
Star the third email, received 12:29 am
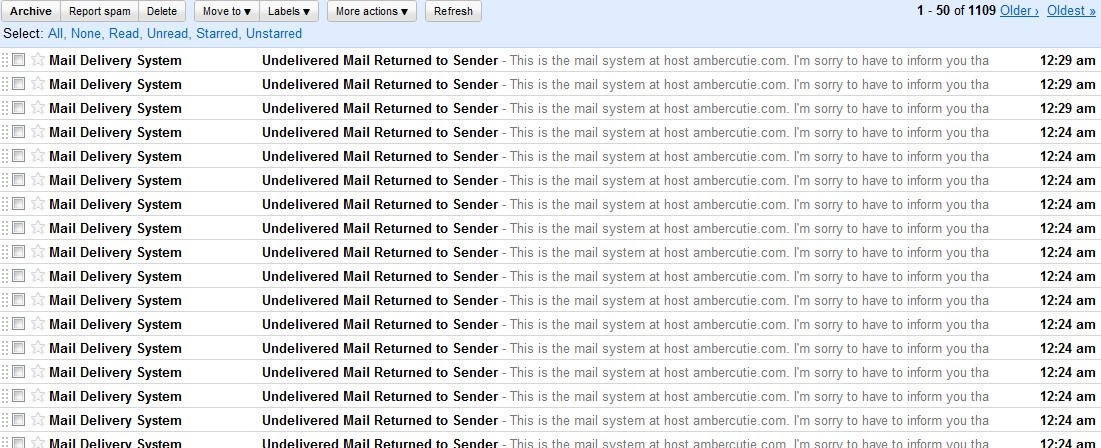click(38, 108)
